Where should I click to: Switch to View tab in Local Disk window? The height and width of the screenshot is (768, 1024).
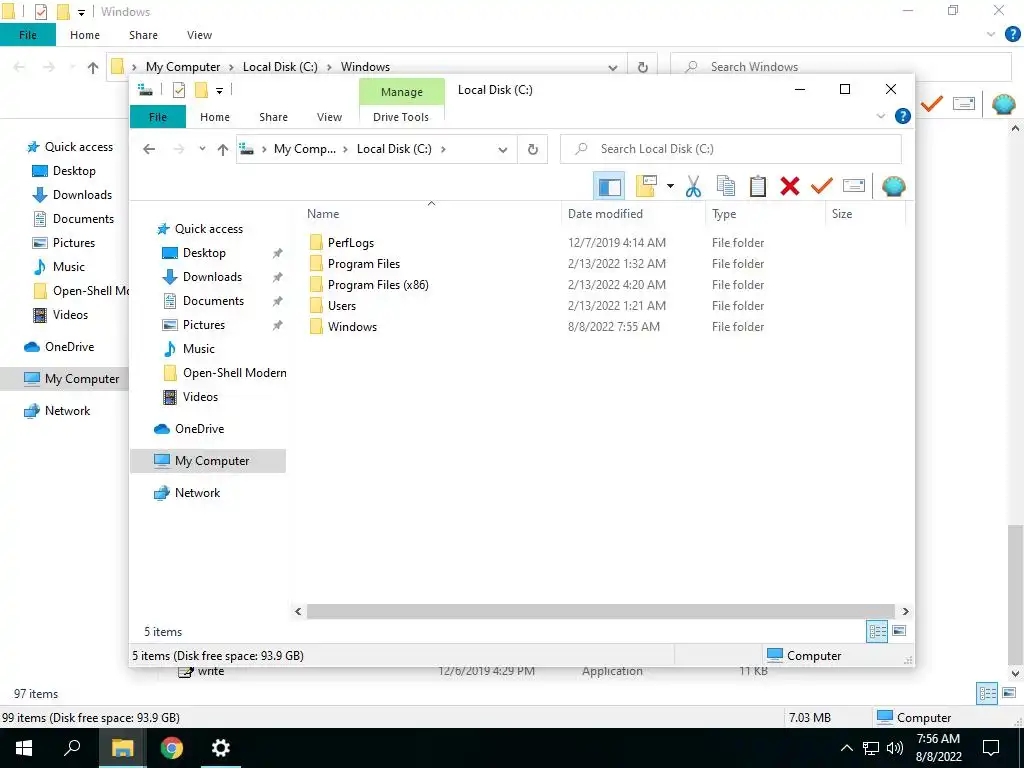pyautogui.click(x=329, y=117)
